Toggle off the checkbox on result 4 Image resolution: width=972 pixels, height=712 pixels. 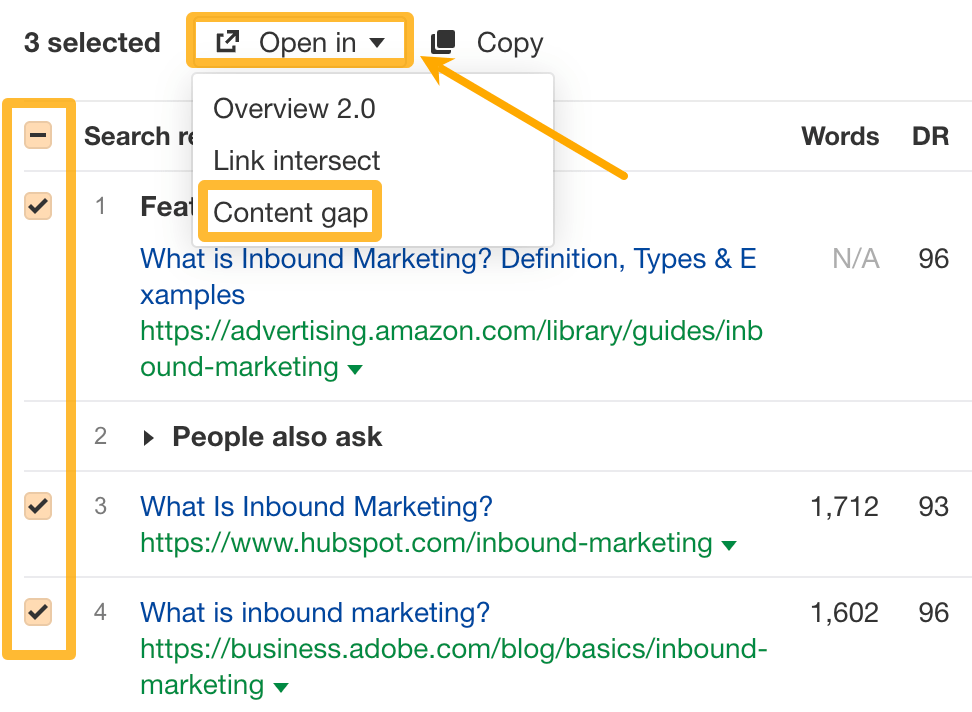pos(38,613)
